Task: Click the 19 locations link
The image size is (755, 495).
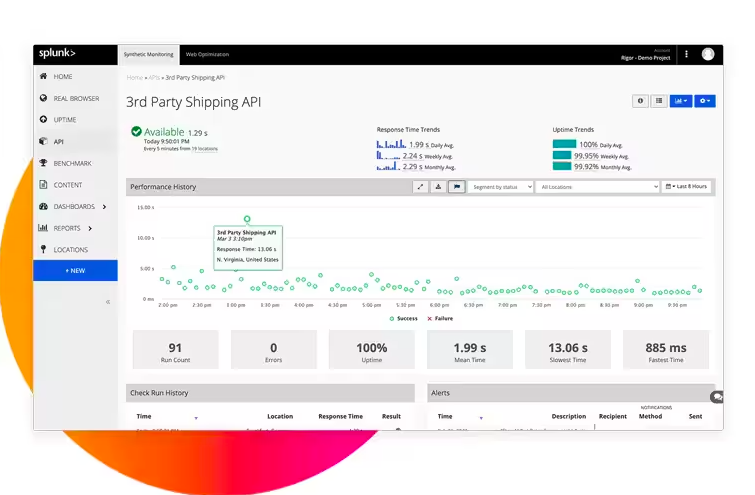Action: [204, 148]
